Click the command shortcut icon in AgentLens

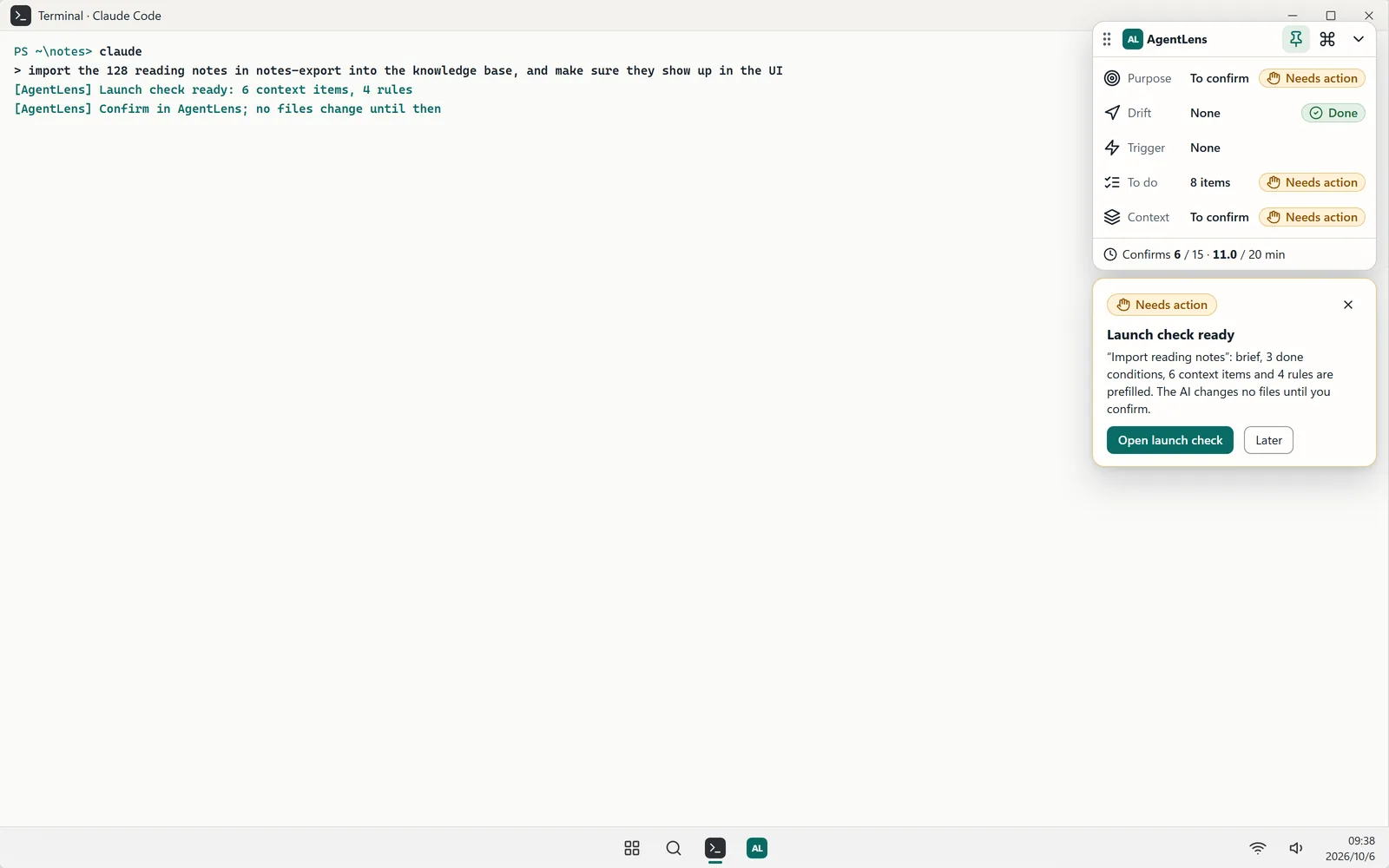1327,39
